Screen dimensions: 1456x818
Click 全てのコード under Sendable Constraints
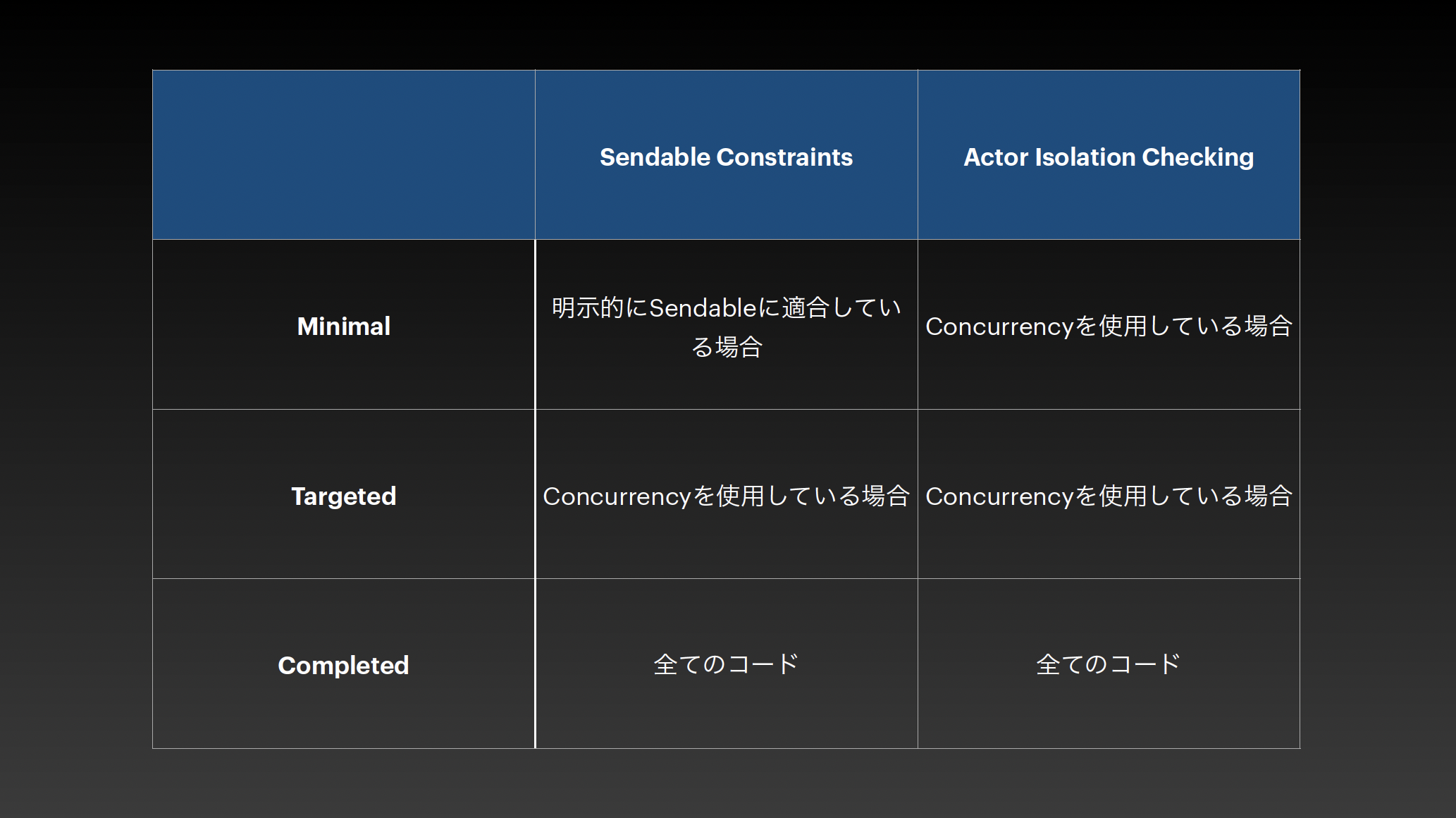point(726,664)
